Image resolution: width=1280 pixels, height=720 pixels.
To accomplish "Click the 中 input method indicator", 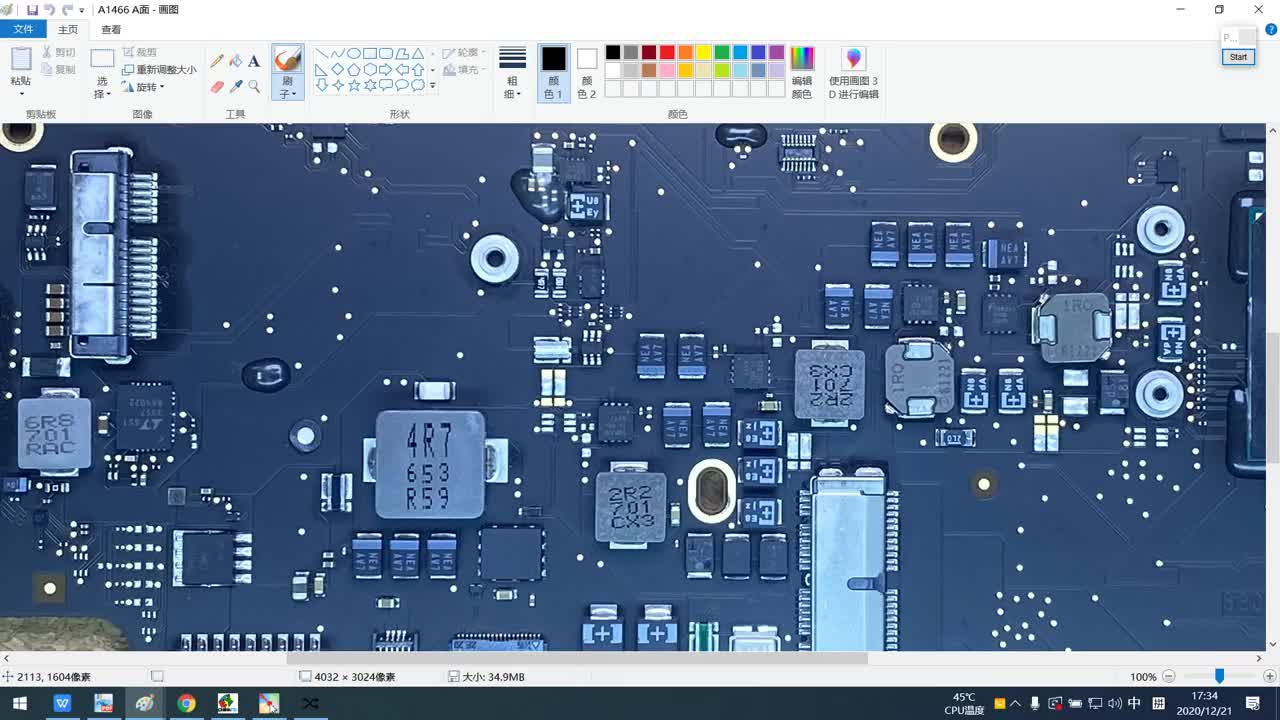I will pyautogui.click(x=1135, y=704).
